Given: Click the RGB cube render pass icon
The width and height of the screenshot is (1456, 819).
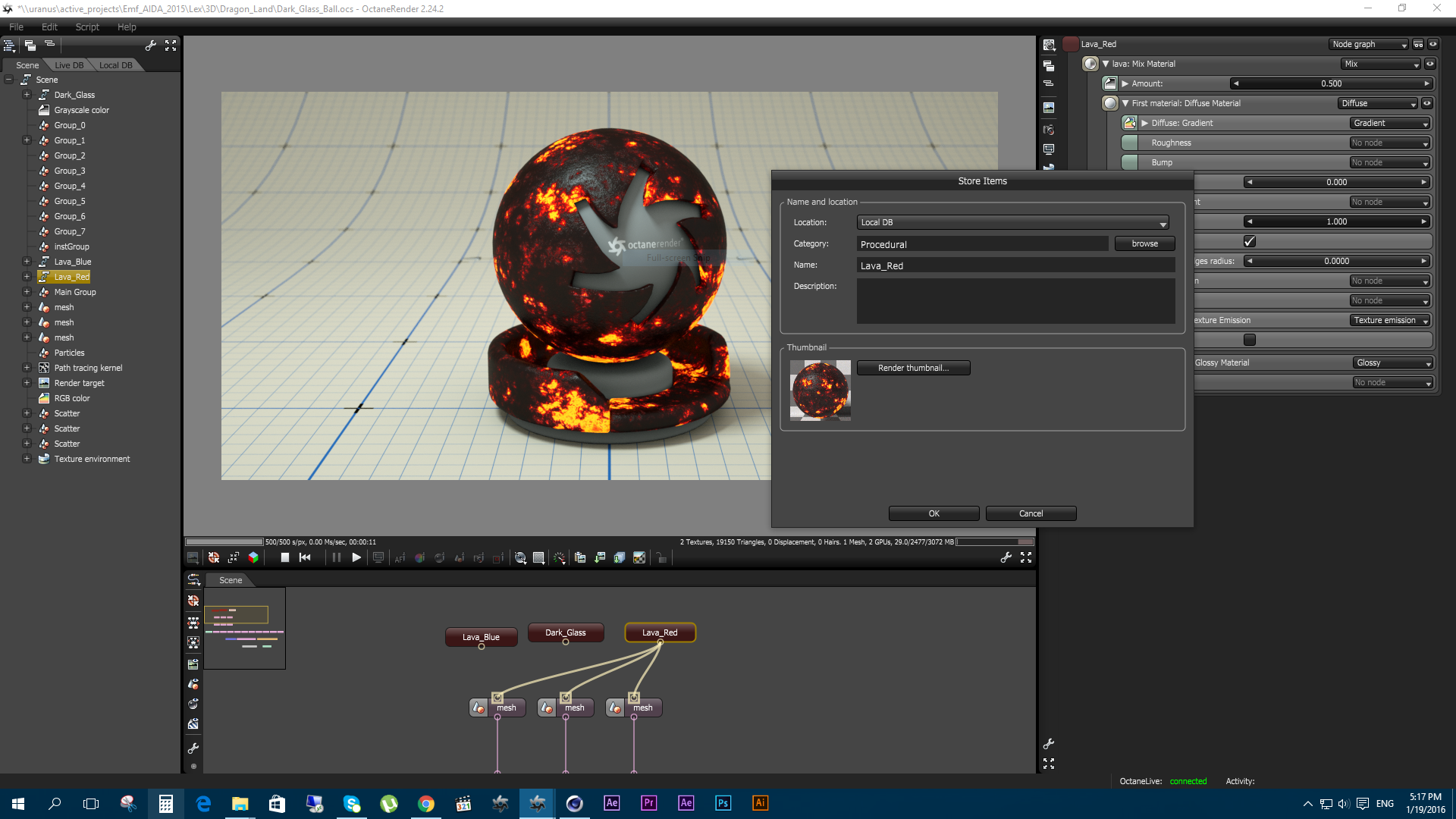Looking at the screenshot, I should [x=253, y=557].
